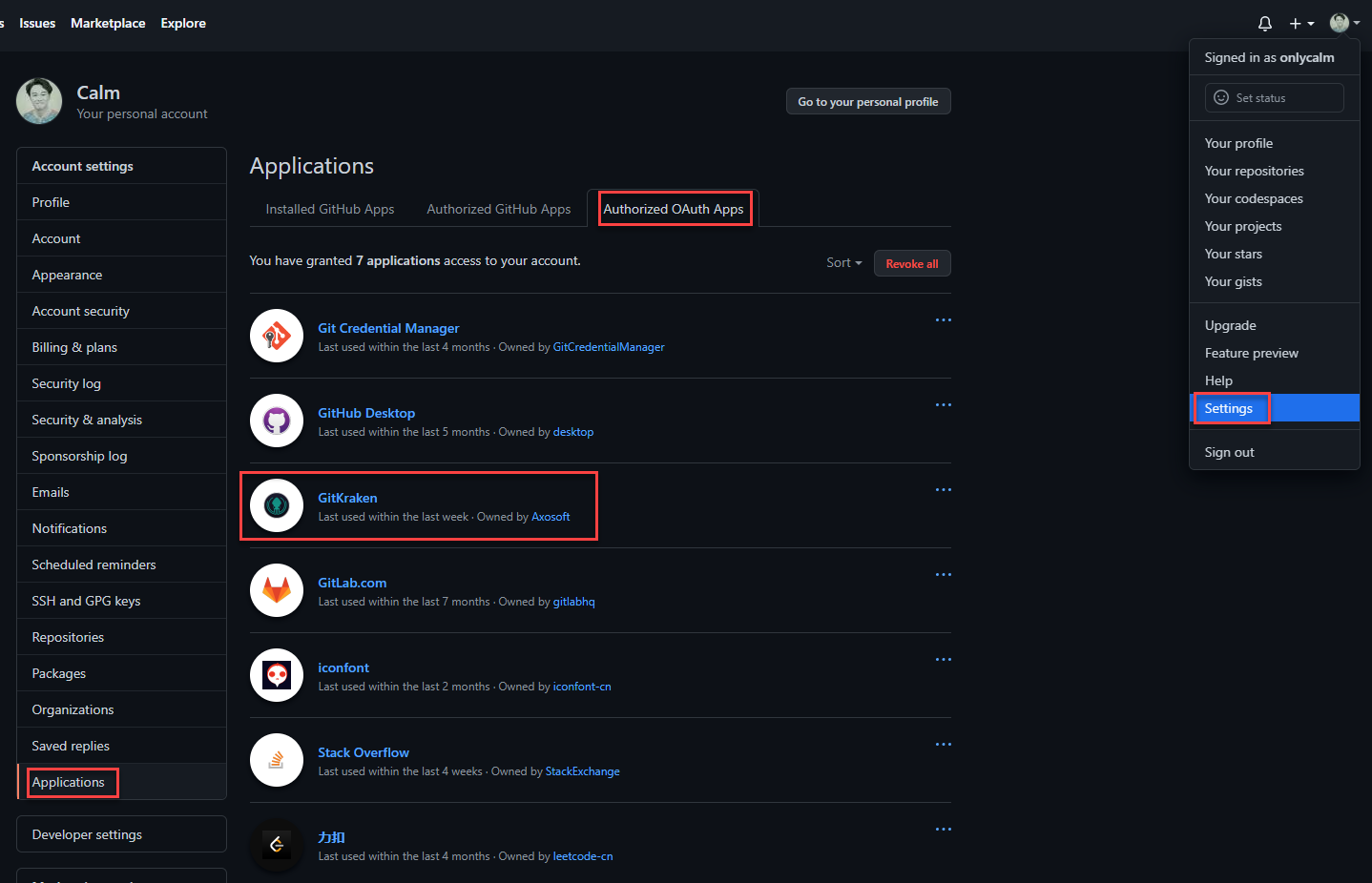Click the Calm profile avatar picture
This screenshot has height=883, width=1372.
pos(39,101)
